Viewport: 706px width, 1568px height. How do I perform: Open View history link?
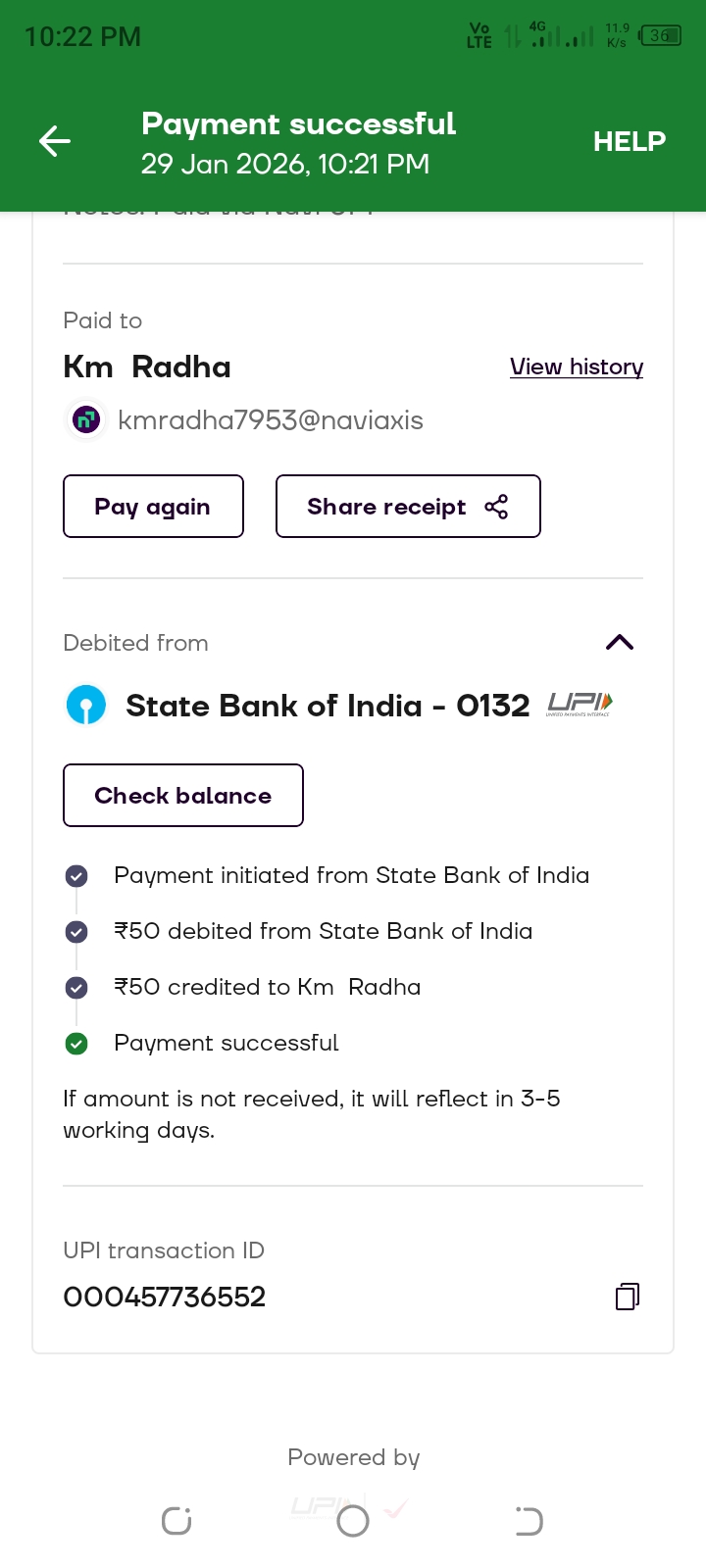coord(577,367)
